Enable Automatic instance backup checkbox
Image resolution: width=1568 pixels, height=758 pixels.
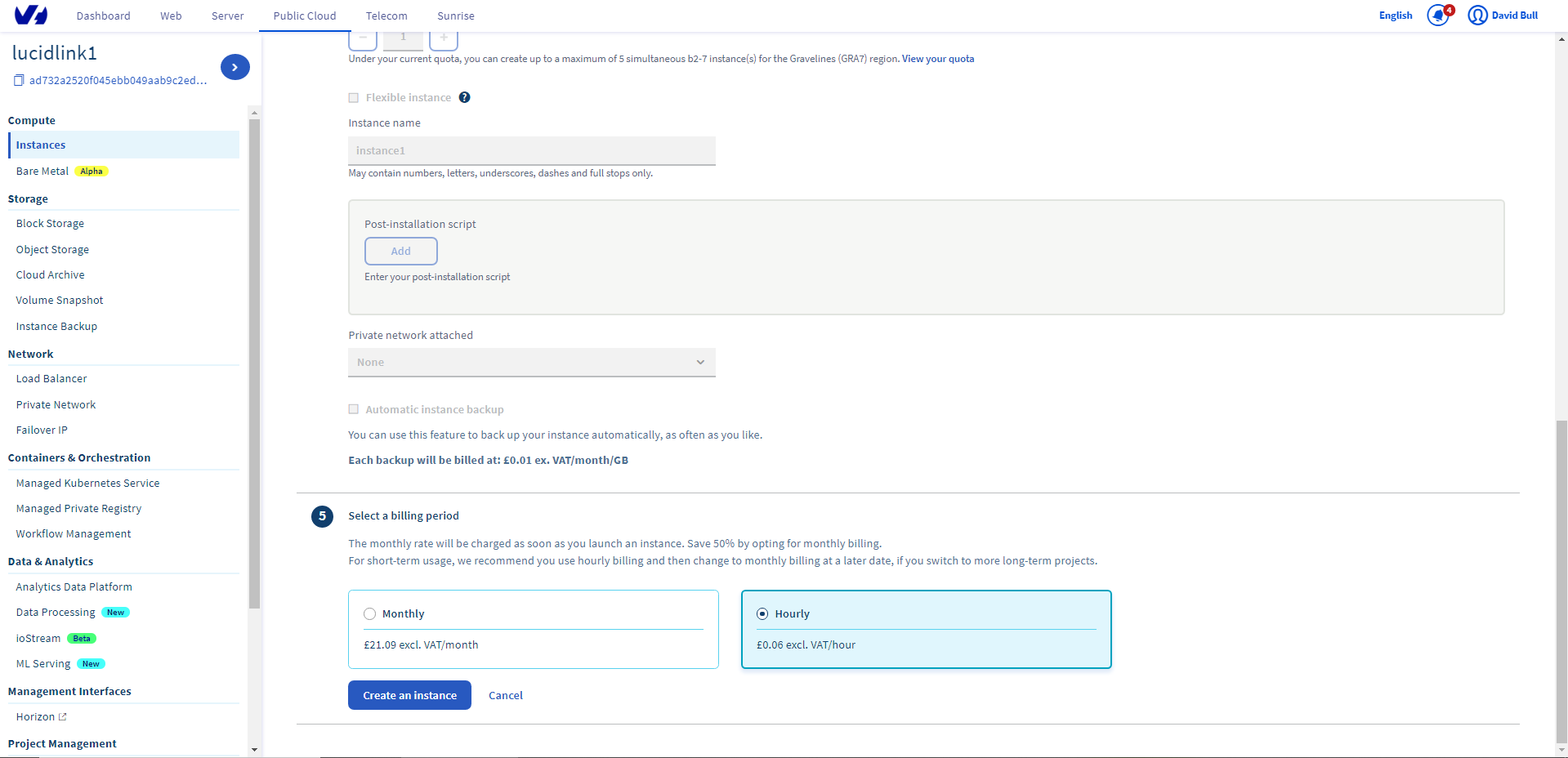tap(354, 409)
